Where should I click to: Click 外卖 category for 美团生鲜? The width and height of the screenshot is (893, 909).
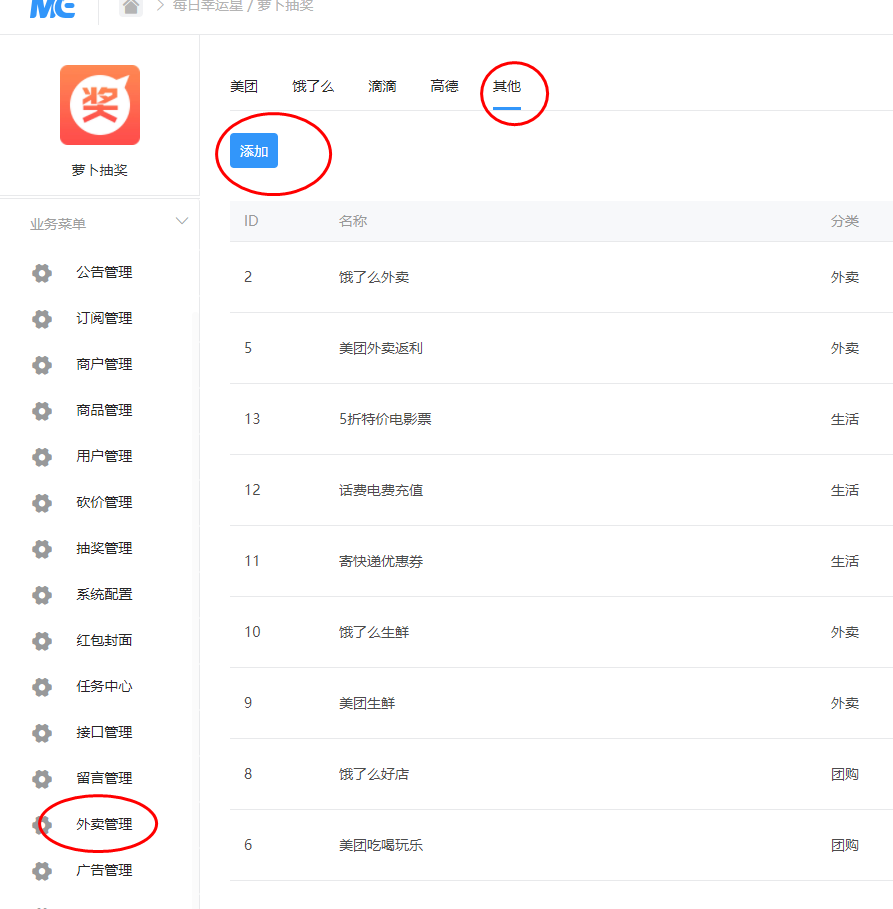tap(845, 703)
